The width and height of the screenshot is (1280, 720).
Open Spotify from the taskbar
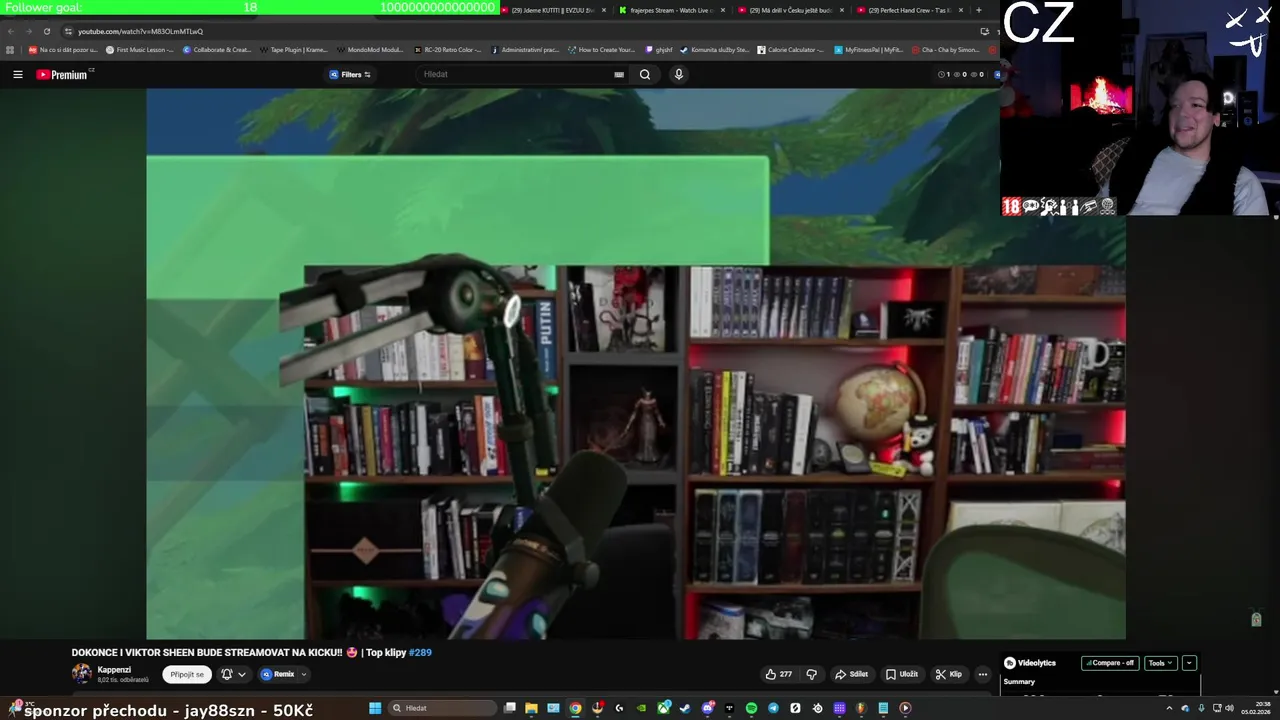pos(751,708)
